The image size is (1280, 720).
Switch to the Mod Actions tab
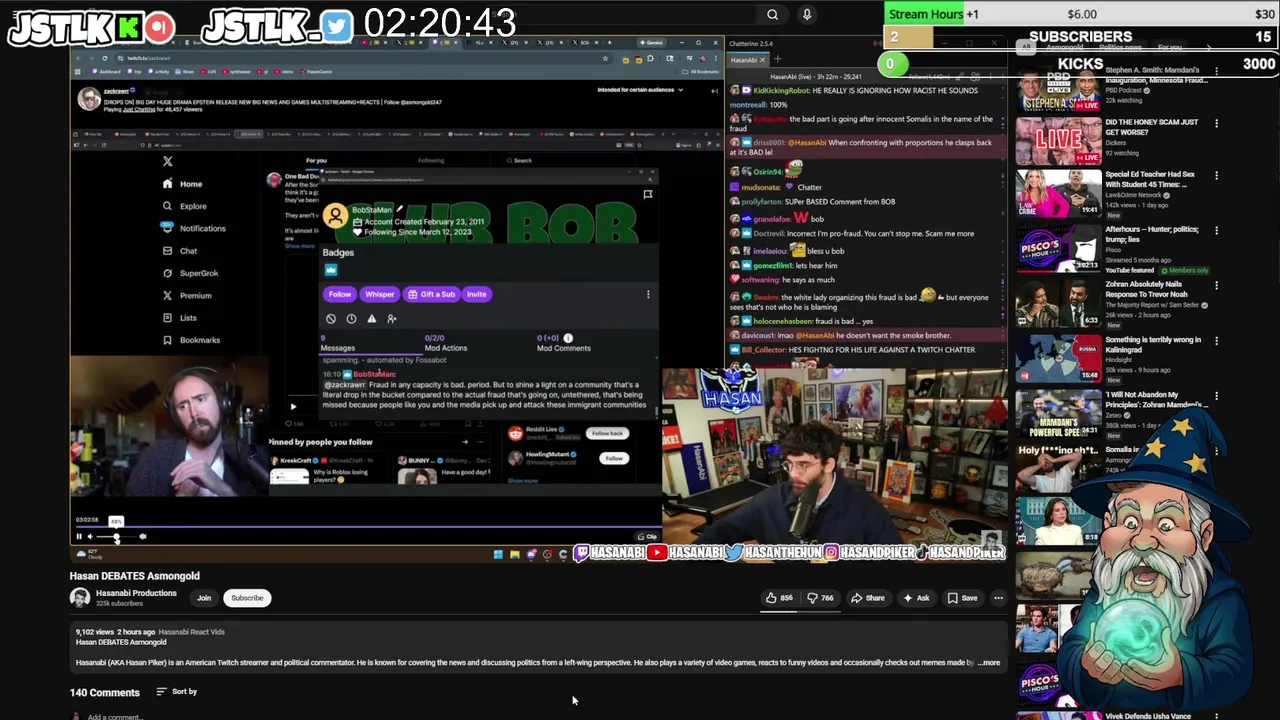click(x=445, y=343)
